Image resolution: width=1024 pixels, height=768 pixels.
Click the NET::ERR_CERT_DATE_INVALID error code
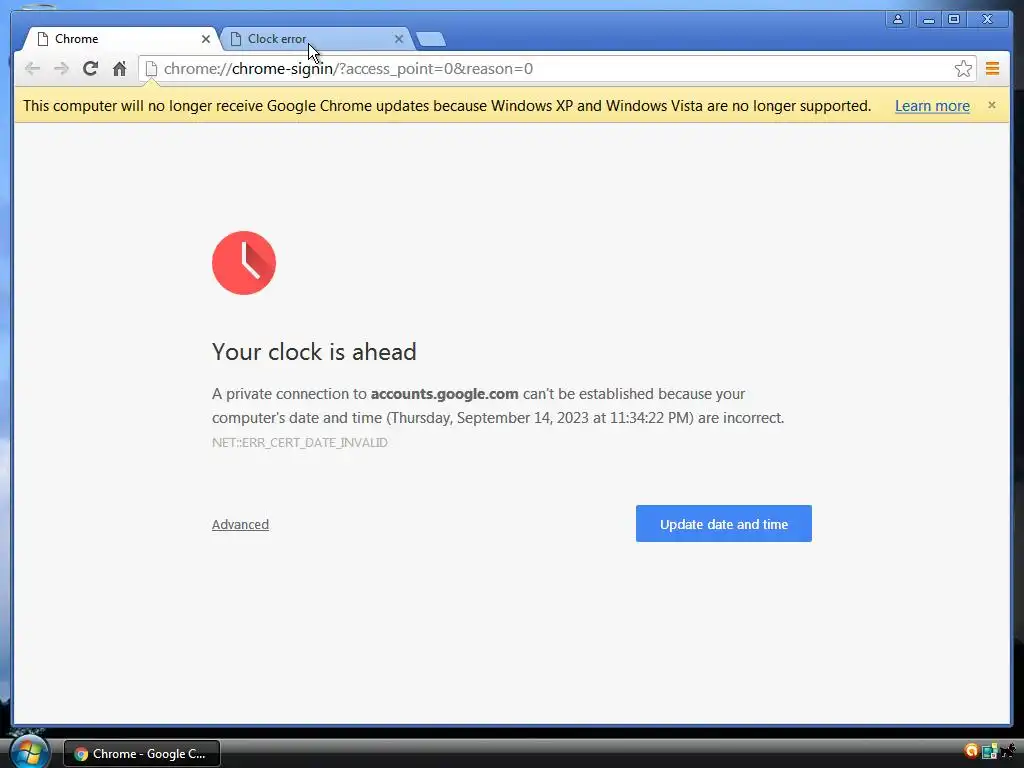(300, 443)
